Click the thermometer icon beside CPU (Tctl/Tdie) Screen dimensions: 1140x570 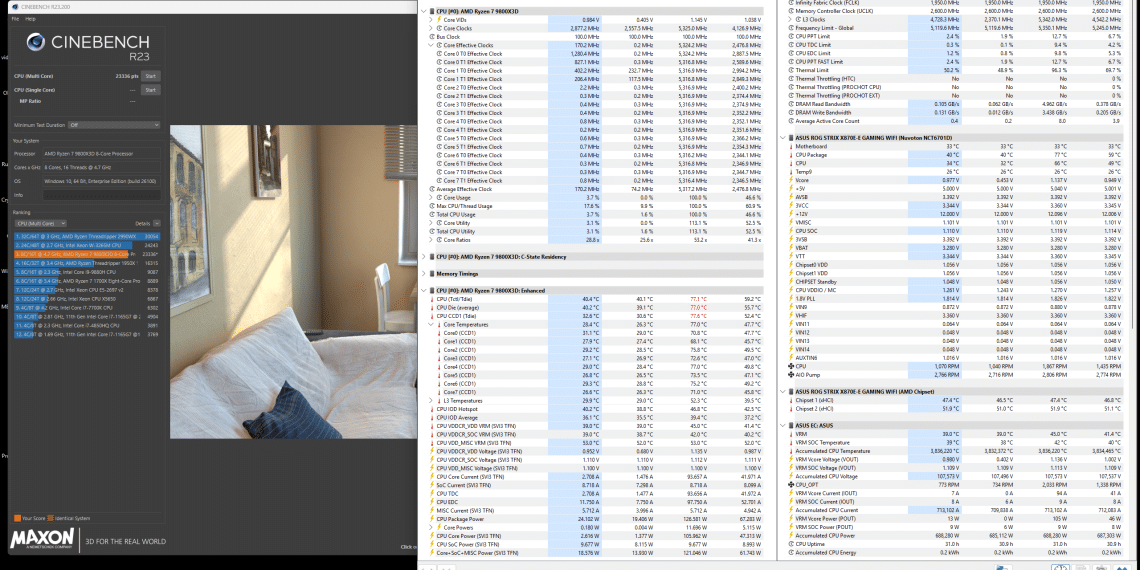(x=432, y=299)
